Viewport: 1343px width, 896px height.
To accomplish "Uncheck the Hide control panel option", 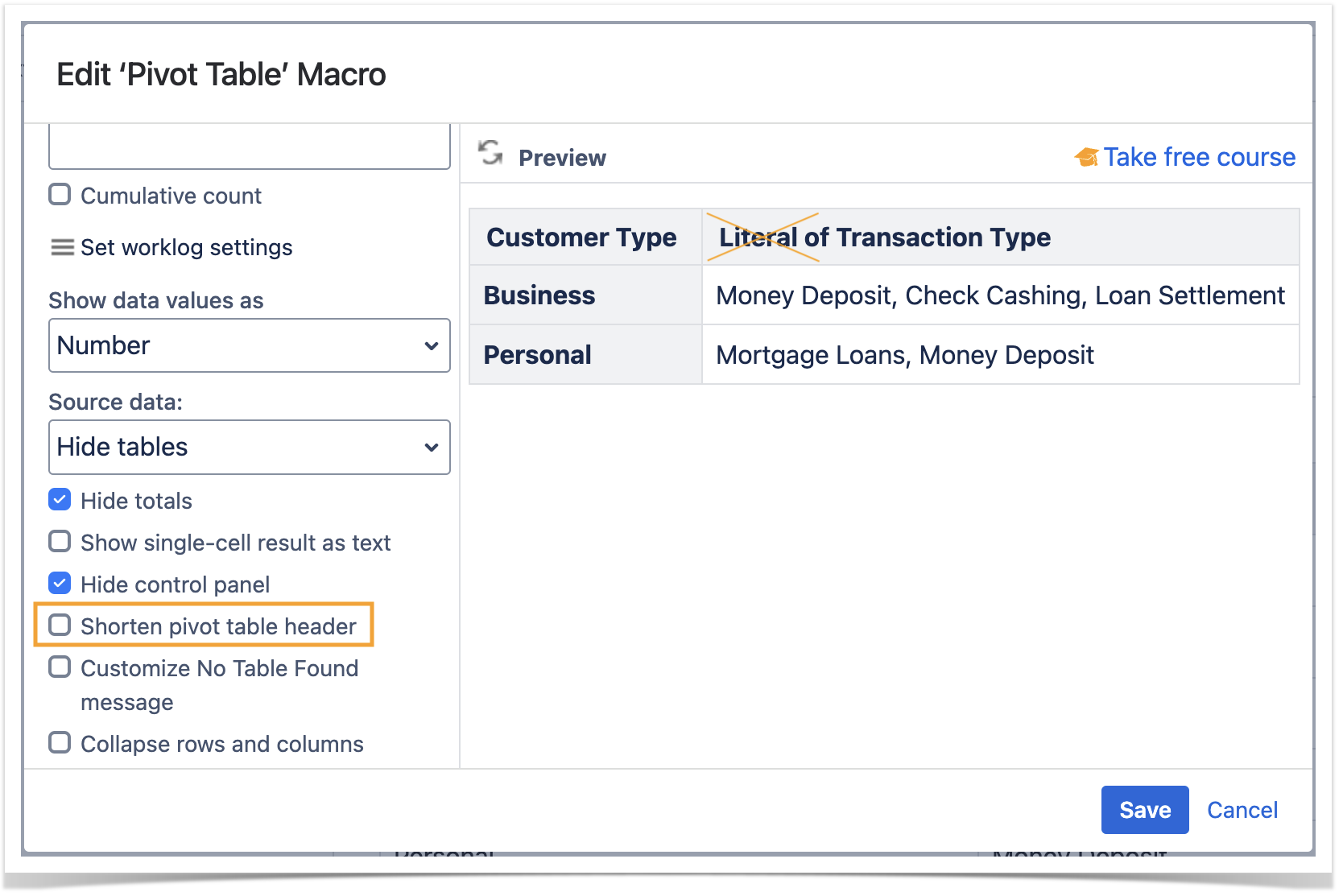I will [x=60, y=584].
